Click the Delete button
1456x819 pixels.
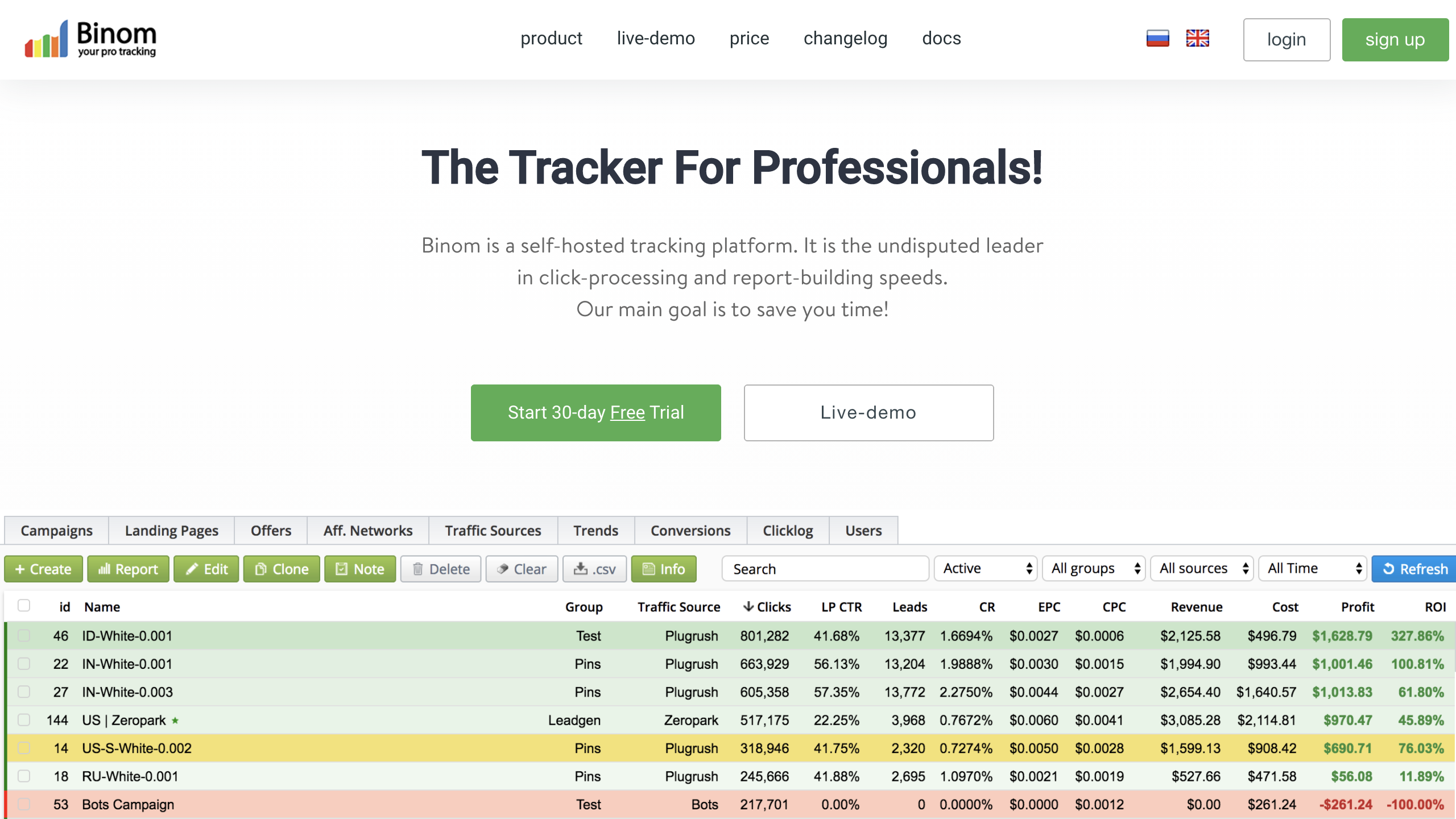pos(441,569)
